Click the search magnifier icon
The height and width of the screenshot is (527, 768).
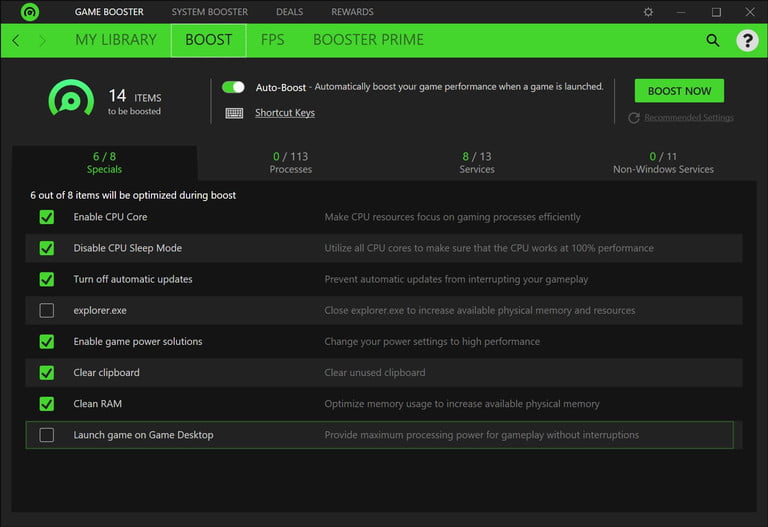point(713,40)
